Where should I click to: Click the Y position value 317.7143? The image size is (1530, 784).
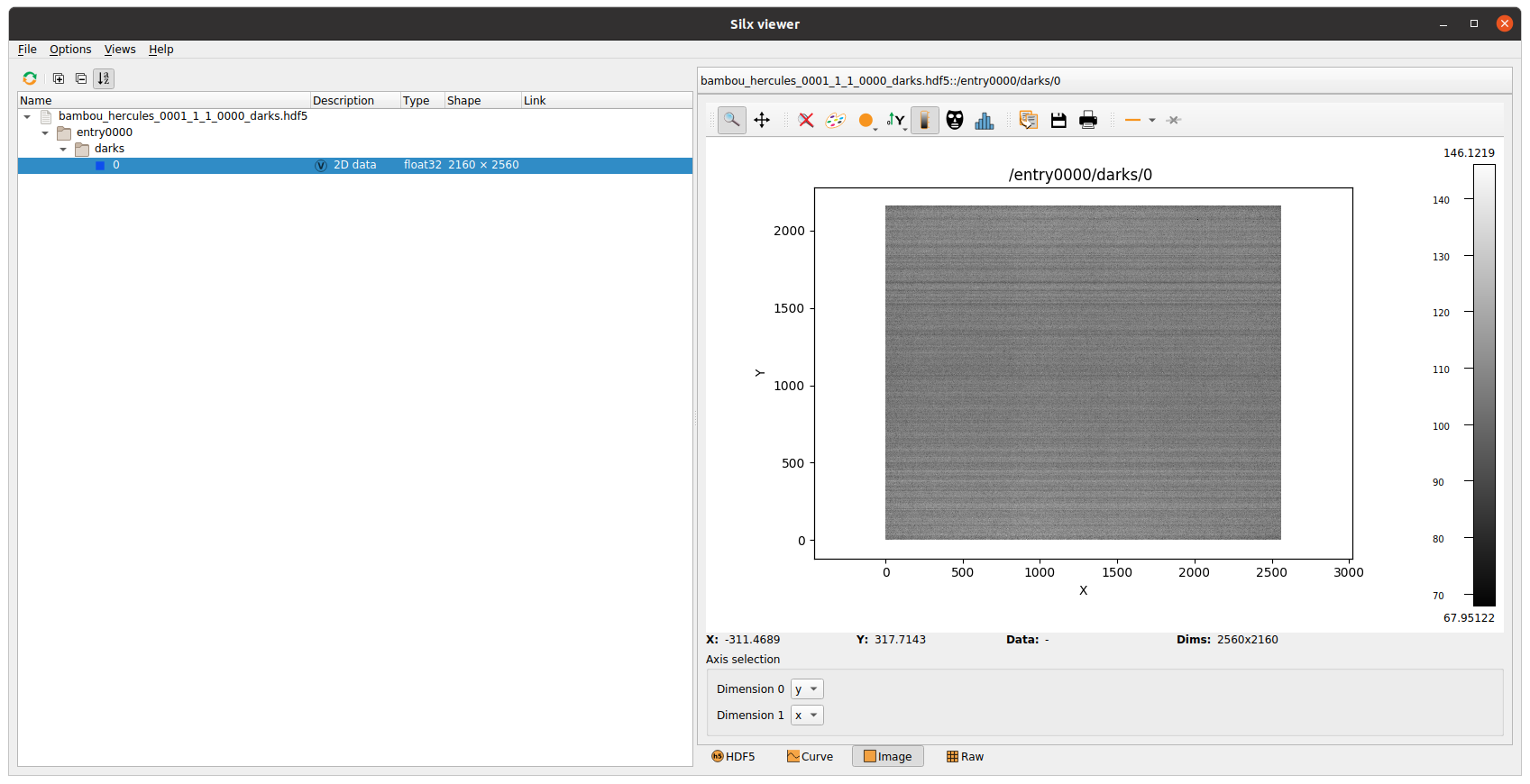click(x=900, y=640)
